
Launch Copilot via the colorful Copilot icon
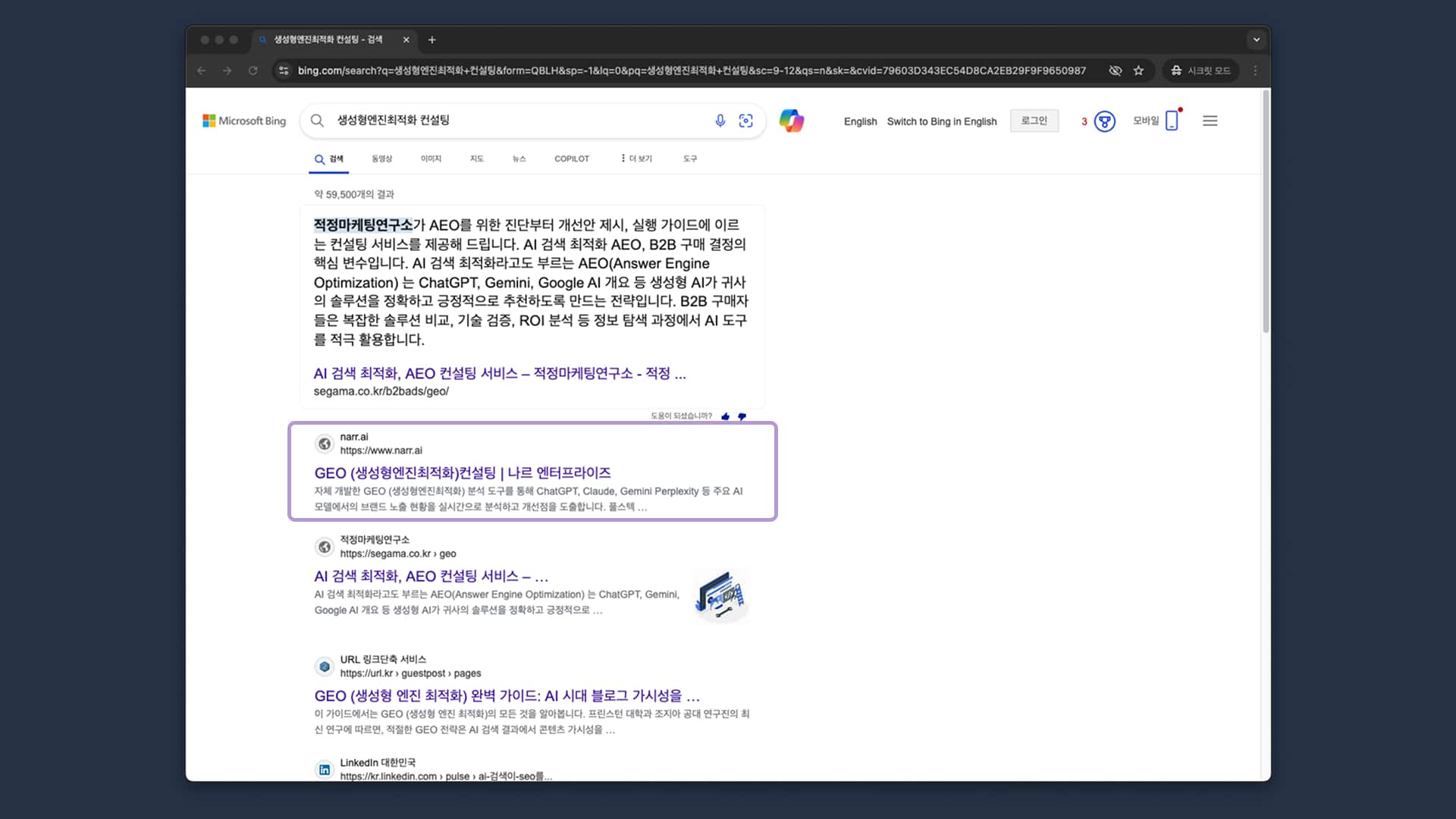[792, 120]
